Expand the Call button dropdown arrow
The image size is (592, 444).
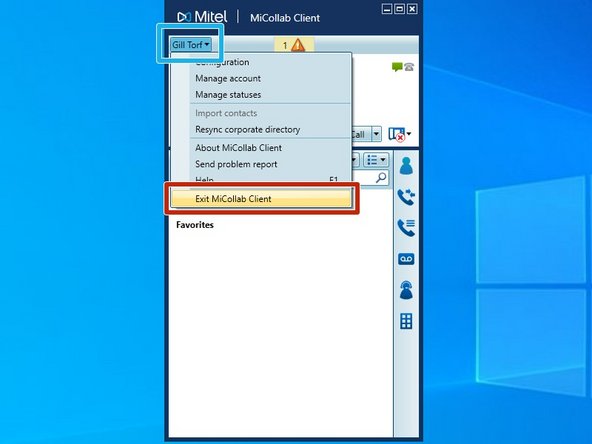tap(376, 134)
